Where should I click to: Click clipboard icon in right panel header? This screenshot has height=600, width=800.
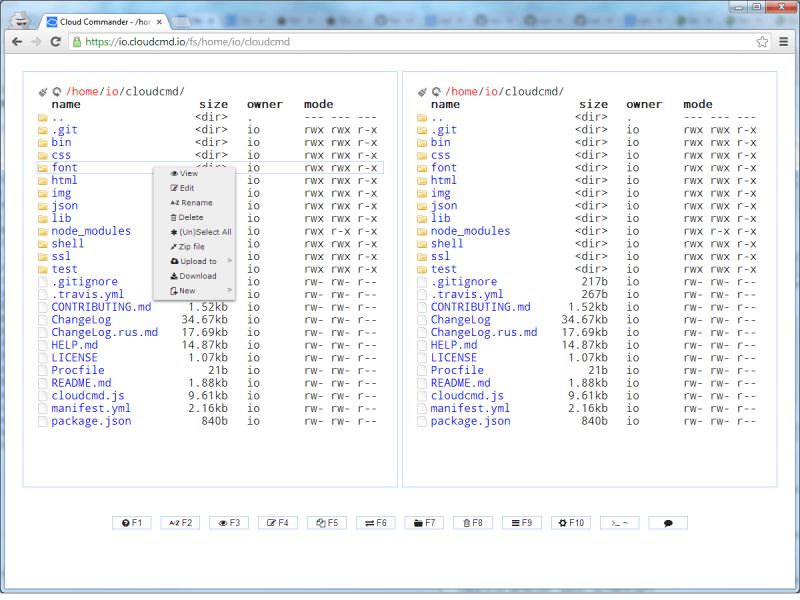pyautogui.click(x=422, y=92)
